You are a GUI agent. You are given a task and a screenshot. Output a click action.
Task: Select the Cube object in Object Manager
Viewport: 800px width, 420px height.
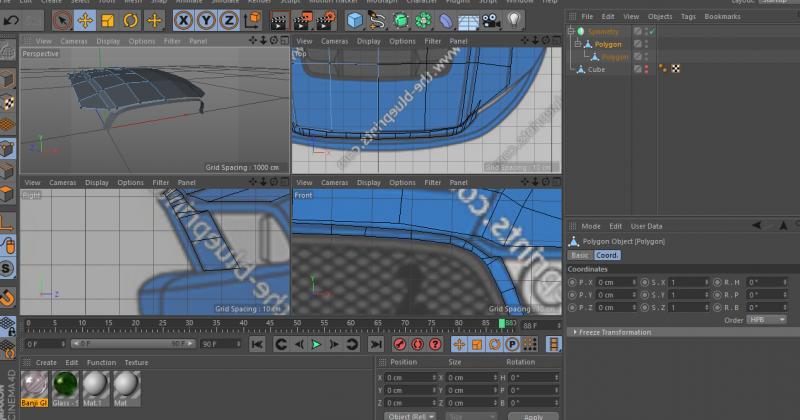click(x=596, y=69)
